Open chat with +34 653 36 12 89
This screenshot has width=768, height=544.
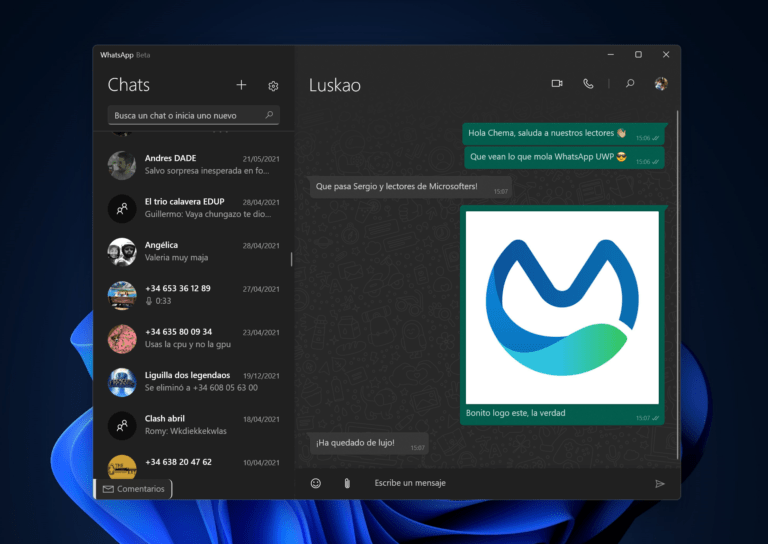tap(194, 295)
